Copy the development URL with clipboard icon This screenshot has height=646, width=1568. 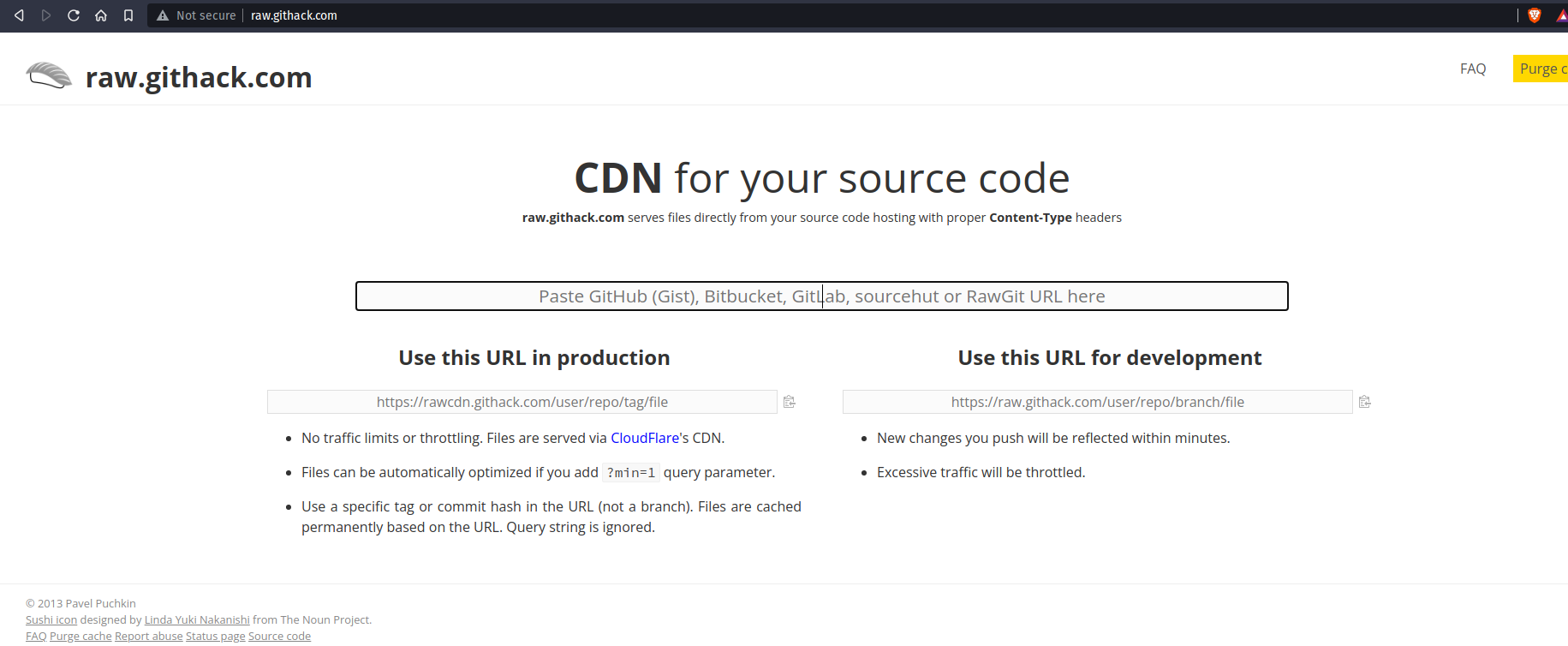tap(1365, 402)
